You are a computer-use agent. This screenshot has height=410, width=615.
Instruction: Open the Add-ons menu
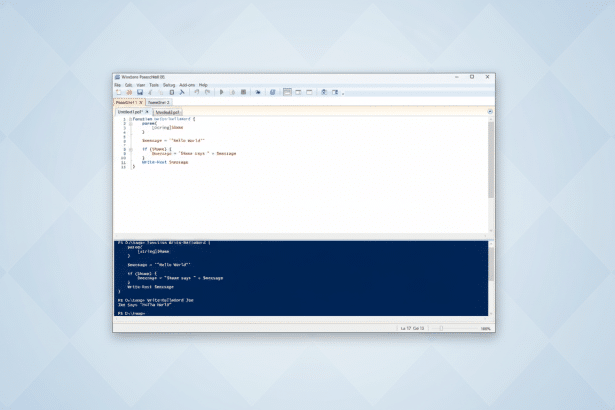tap(187, 85)
